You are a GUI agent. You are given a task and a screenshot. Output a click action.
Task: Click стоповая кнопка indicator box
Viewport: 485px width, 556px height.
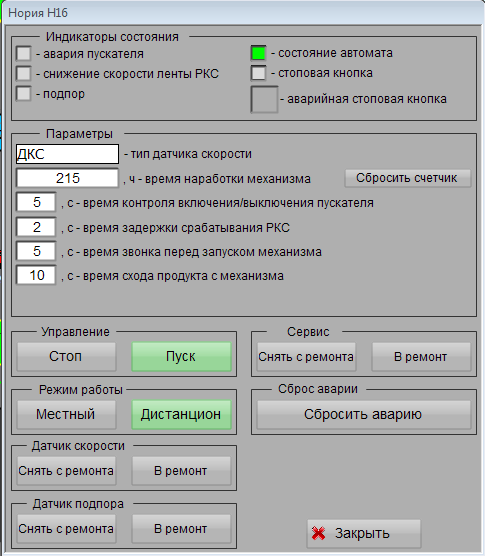258,73
